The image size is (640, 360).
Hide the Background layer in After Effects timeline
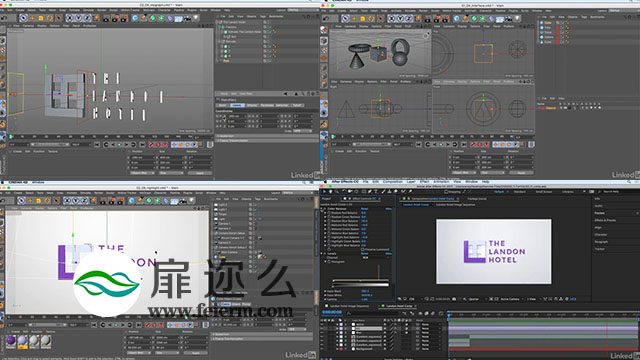[x=323, y=349]
